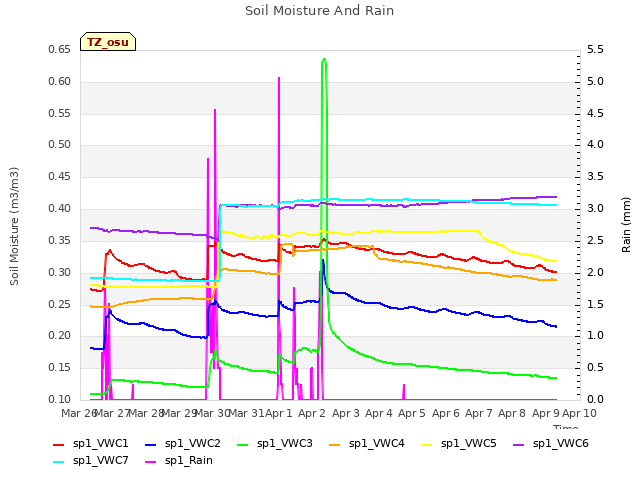Image resolution: width=640 pixels, height=480 pixels.
Task: Click the Mar 31 tick on the time axis
Action: (246, 413)
